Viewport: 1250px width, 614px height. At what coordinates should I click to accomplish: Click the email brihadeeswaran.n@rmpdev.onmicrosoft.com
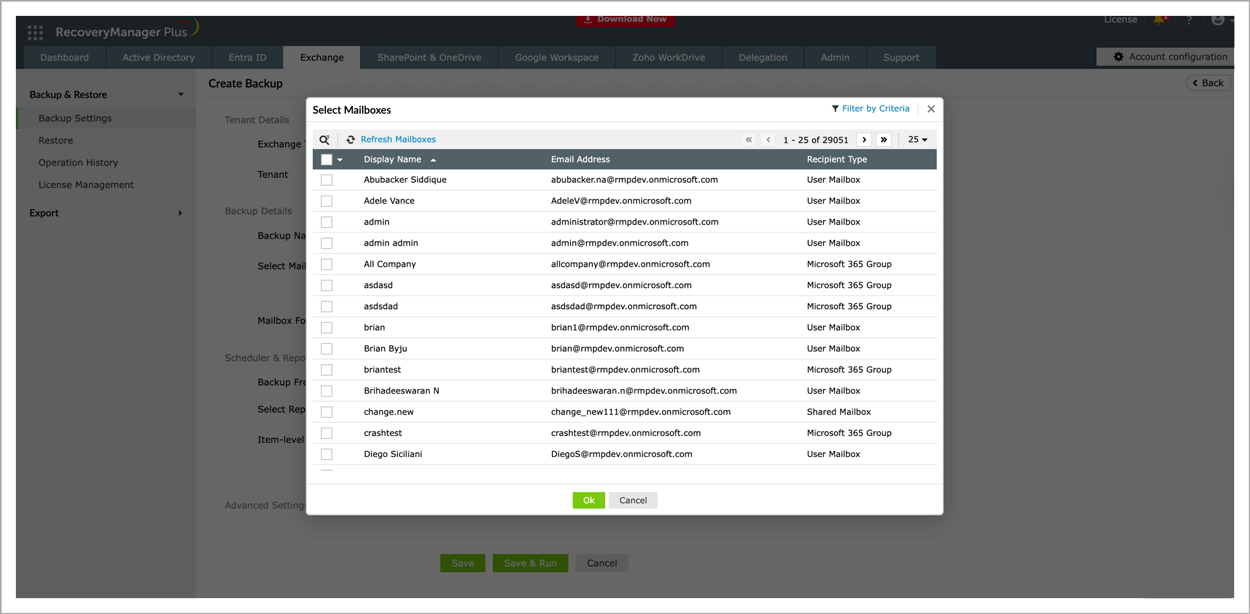tap(644, 391)
